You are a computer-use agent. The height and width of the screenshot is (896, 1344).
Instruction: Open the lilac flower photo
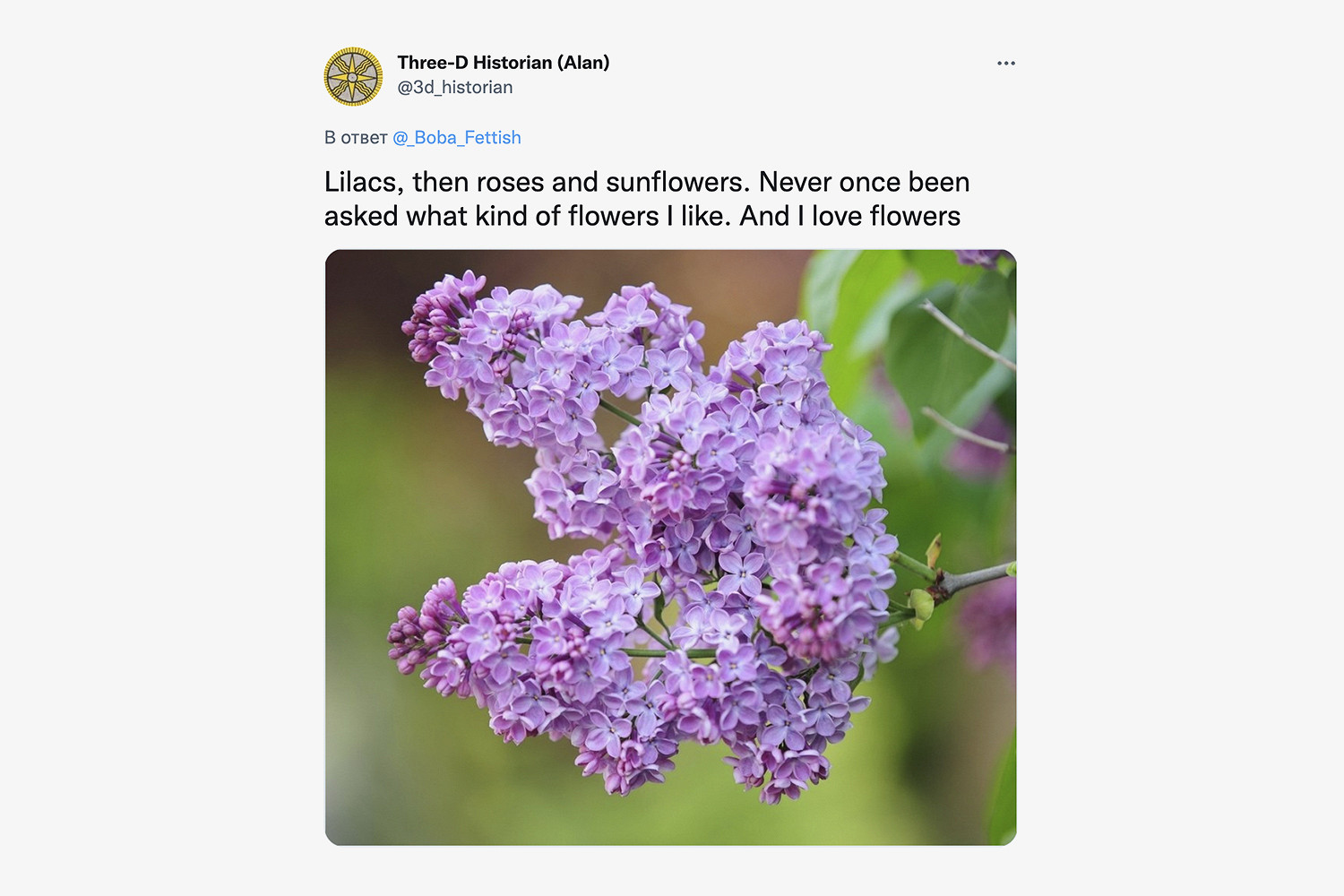(670, 547)
